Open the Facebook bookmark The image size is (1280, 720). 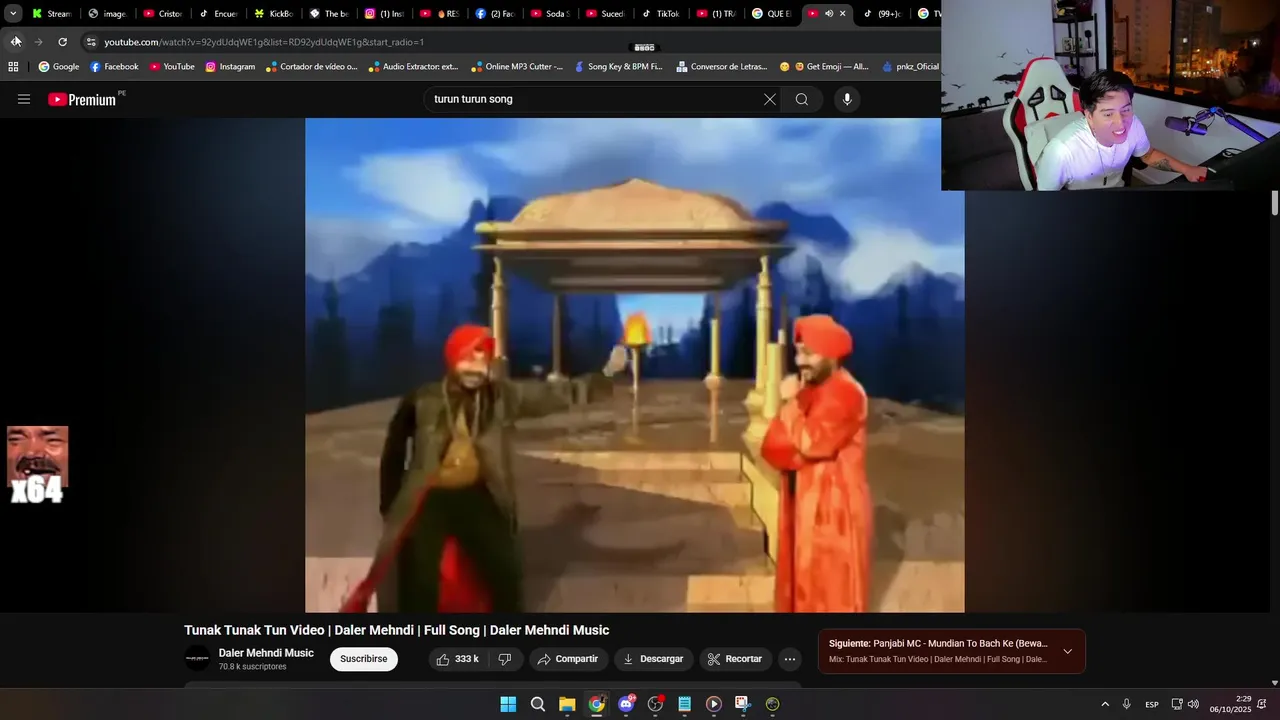[114, 67]
